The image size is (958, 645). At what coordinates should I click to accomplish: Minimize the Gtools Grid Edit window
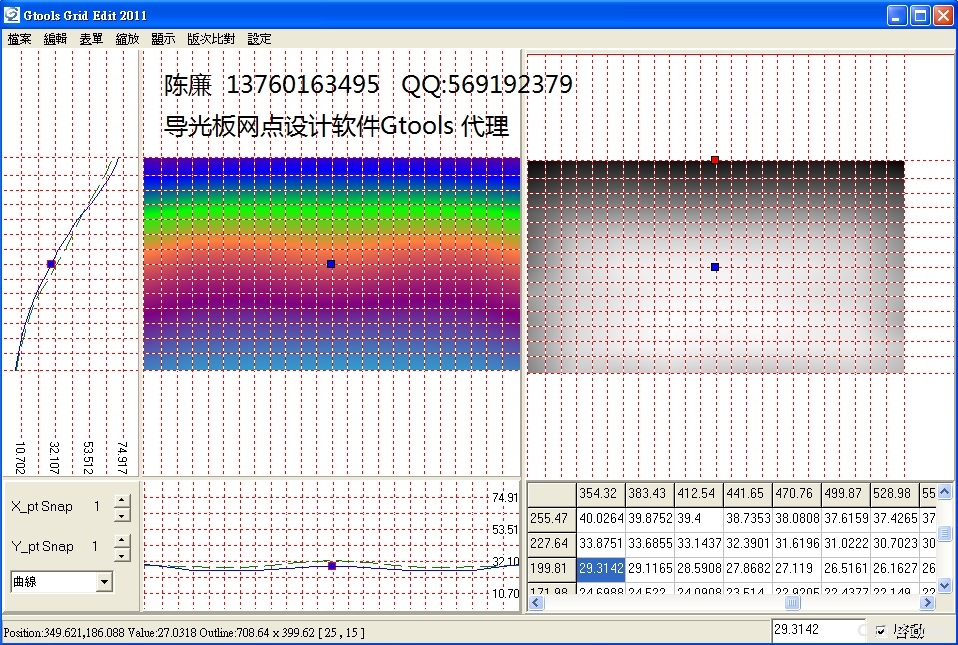click(x=897, y=15)
